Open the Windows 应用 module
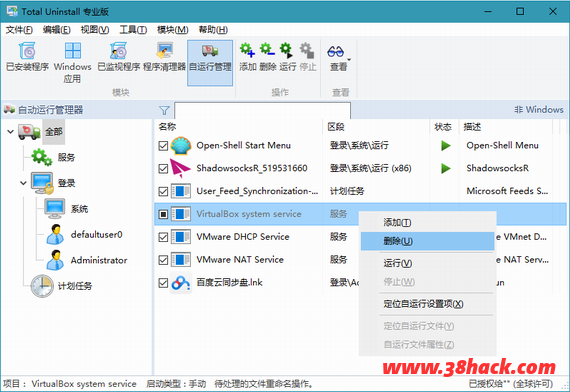This screenshot has height=392, width=570. coord(72,63)
